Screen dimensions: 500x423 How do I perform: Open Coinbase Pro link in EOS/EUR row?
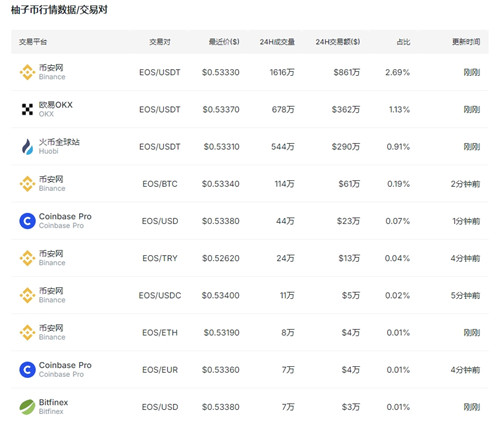click(x=65, y=365)
